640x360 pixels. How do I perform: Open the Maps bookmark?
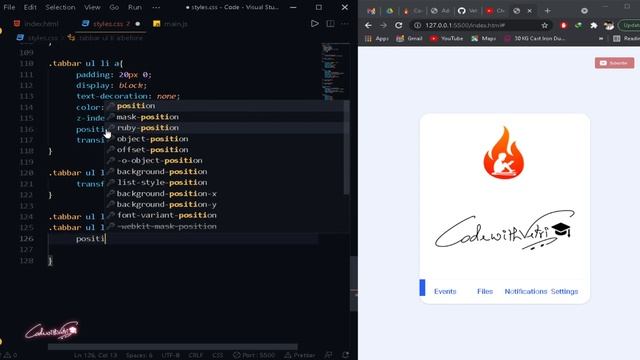point(483,38)
